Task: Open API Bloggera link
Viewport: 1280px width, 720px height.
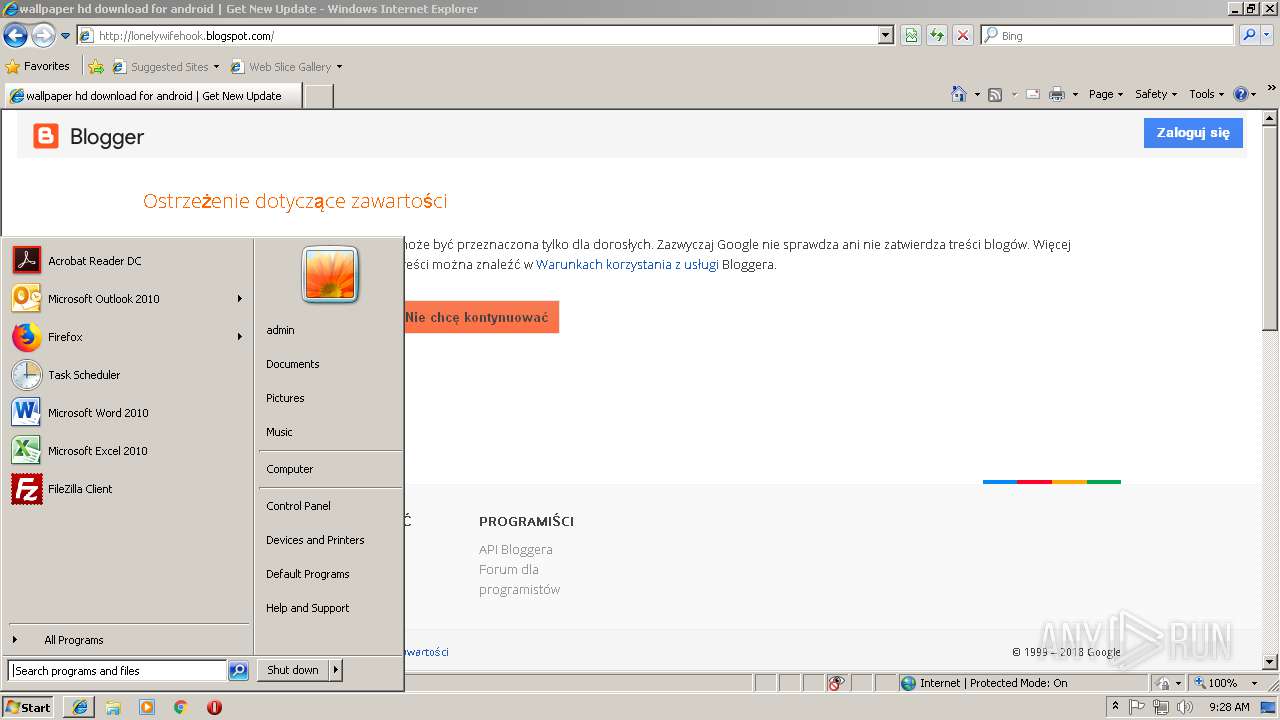Action: point(515,549)
